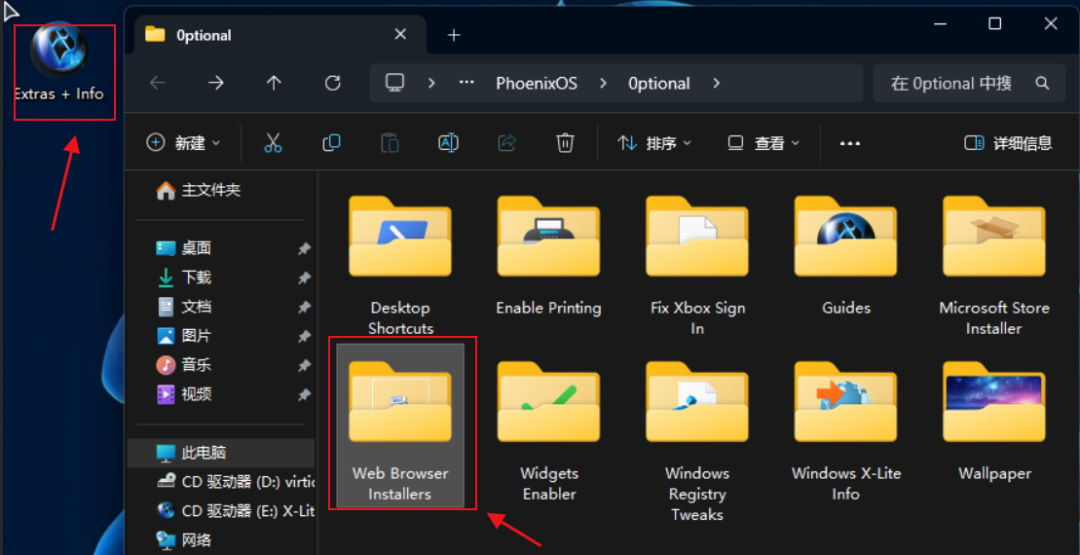
Task: Select 此电脑 in the sidebar
Action: (220, 453)
